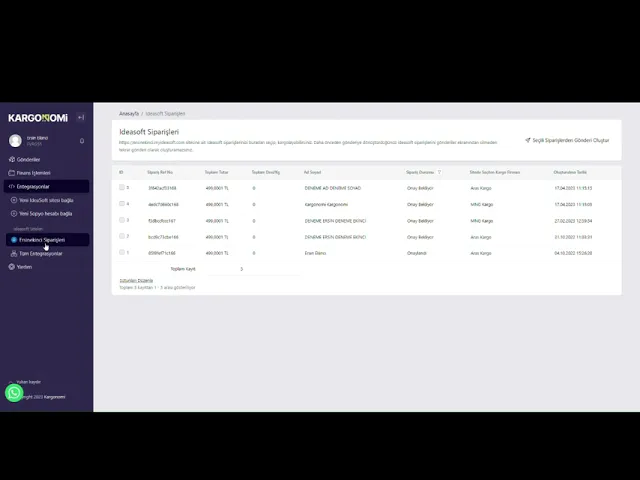Click the Toplam Kayıt summary label
640x480 pixels.
(x=183, y=269)
